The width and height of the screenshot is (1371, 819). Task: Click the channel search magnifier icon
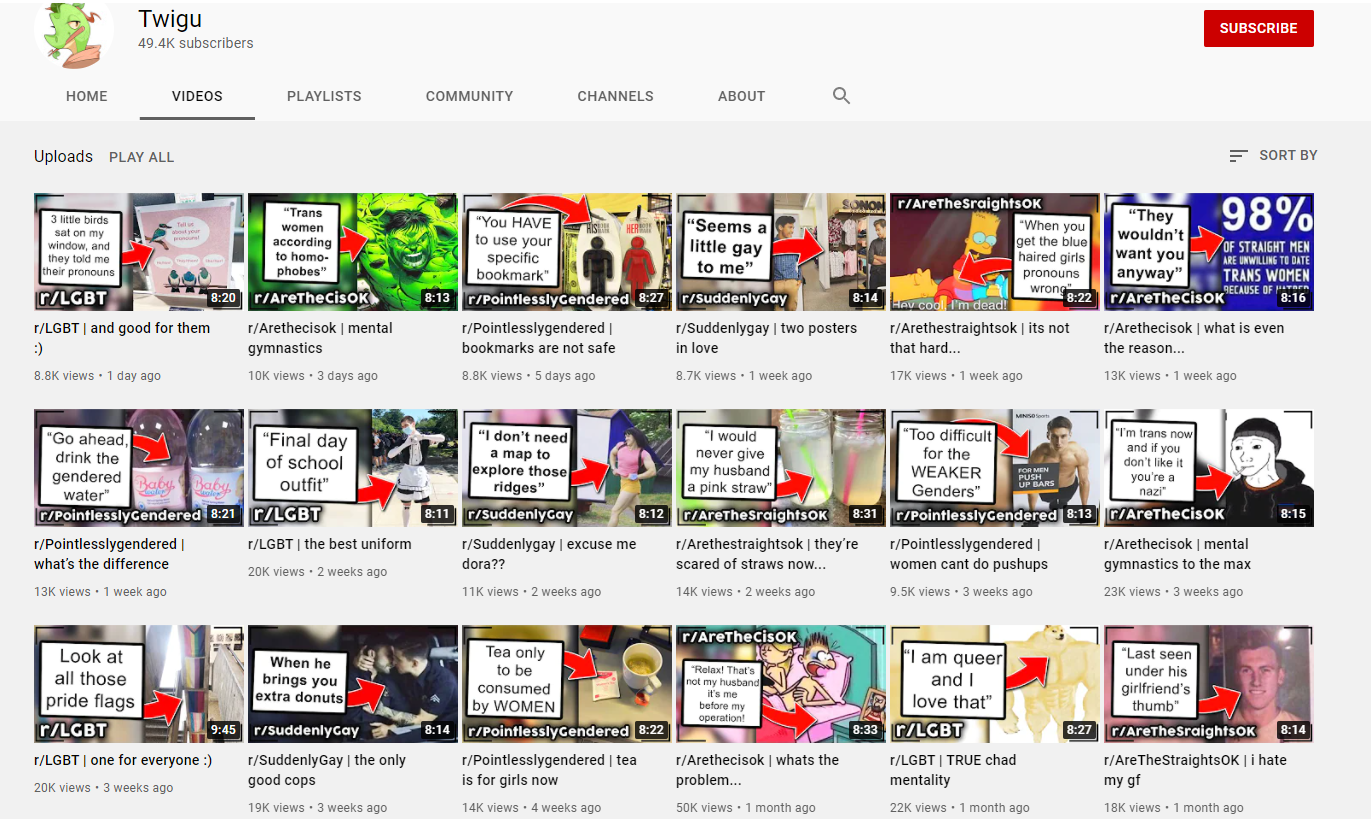[x=841, y=96]
